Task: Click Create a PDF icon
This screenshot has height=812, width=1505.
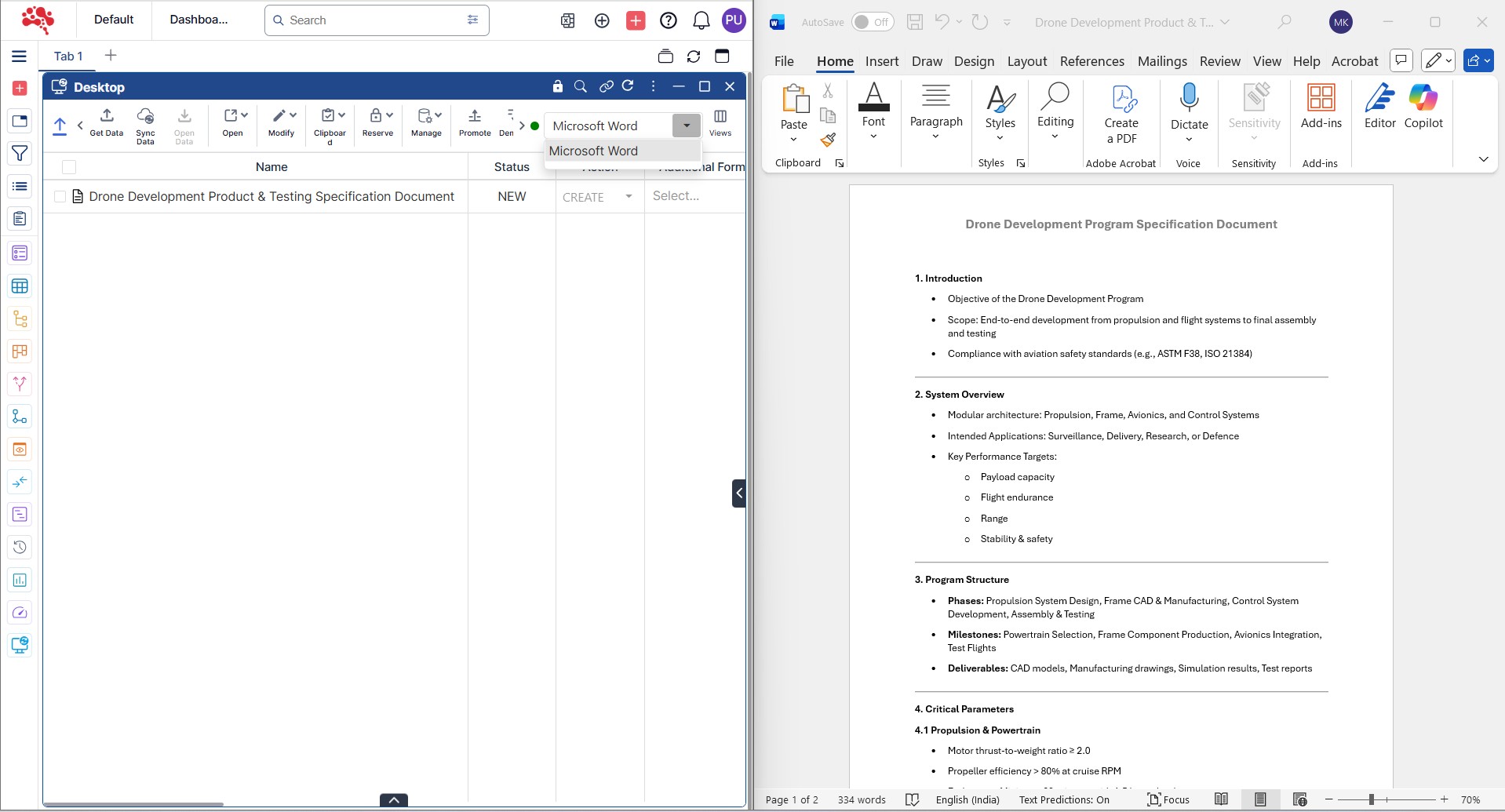Action: [x=1121, y=100]
